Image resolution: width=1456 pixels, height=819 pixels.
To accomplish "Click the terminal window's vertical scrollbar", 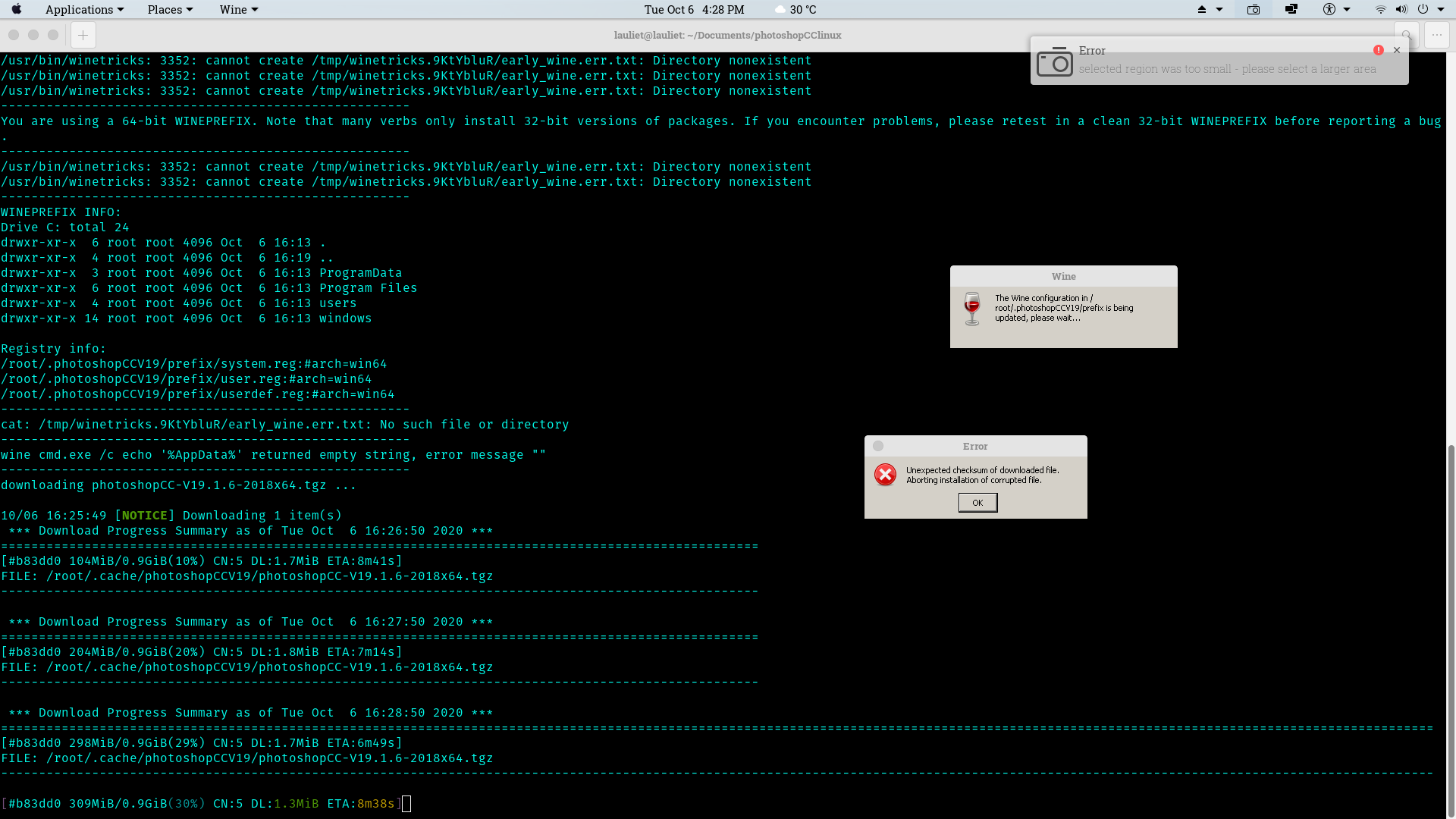I will pyautogui.click(x=1451, y=629).
